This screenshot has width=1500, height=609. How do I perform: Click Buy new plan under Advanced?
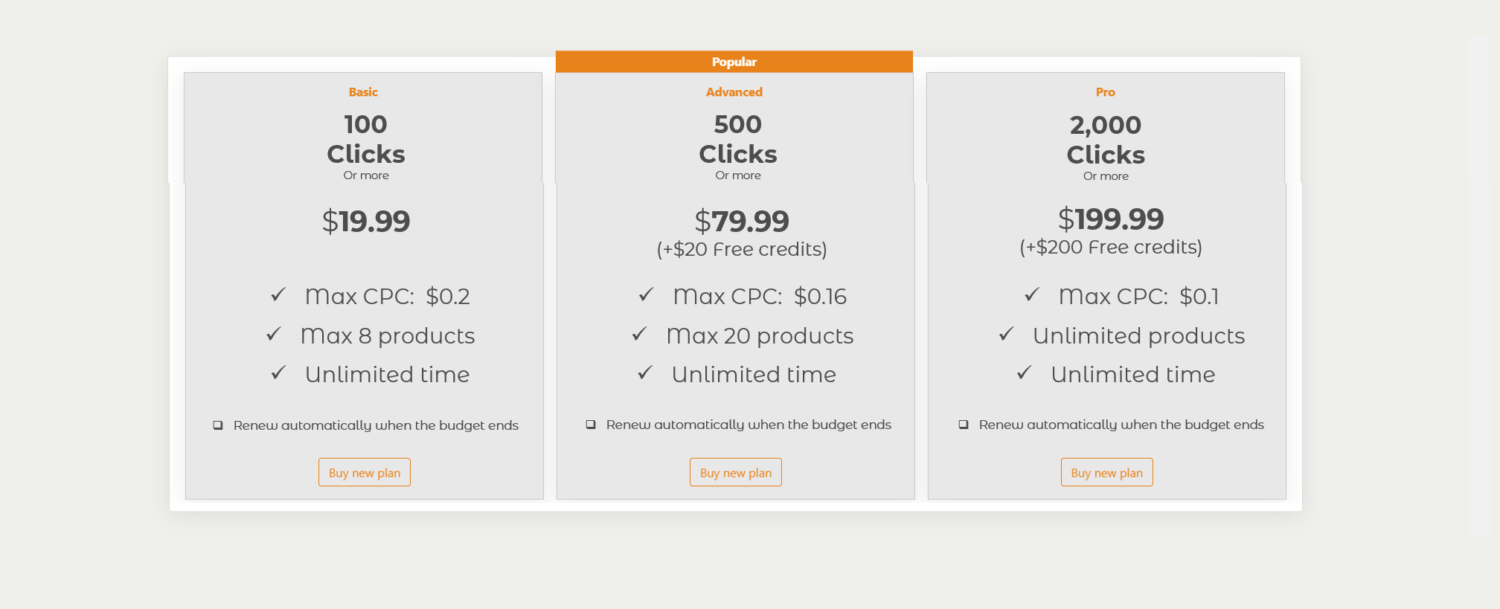735,472
